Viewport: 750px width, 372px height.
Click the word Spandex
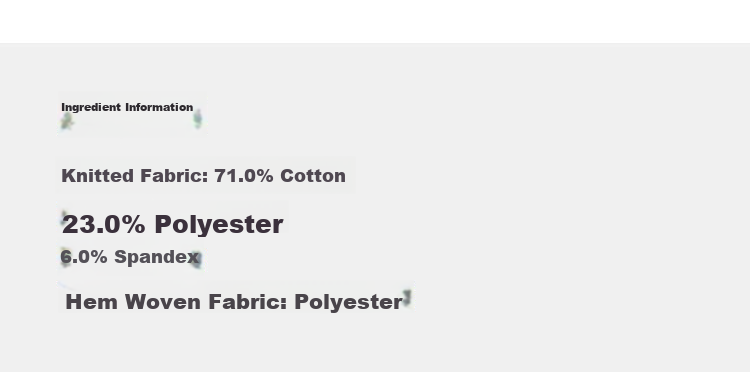(156, 257)
